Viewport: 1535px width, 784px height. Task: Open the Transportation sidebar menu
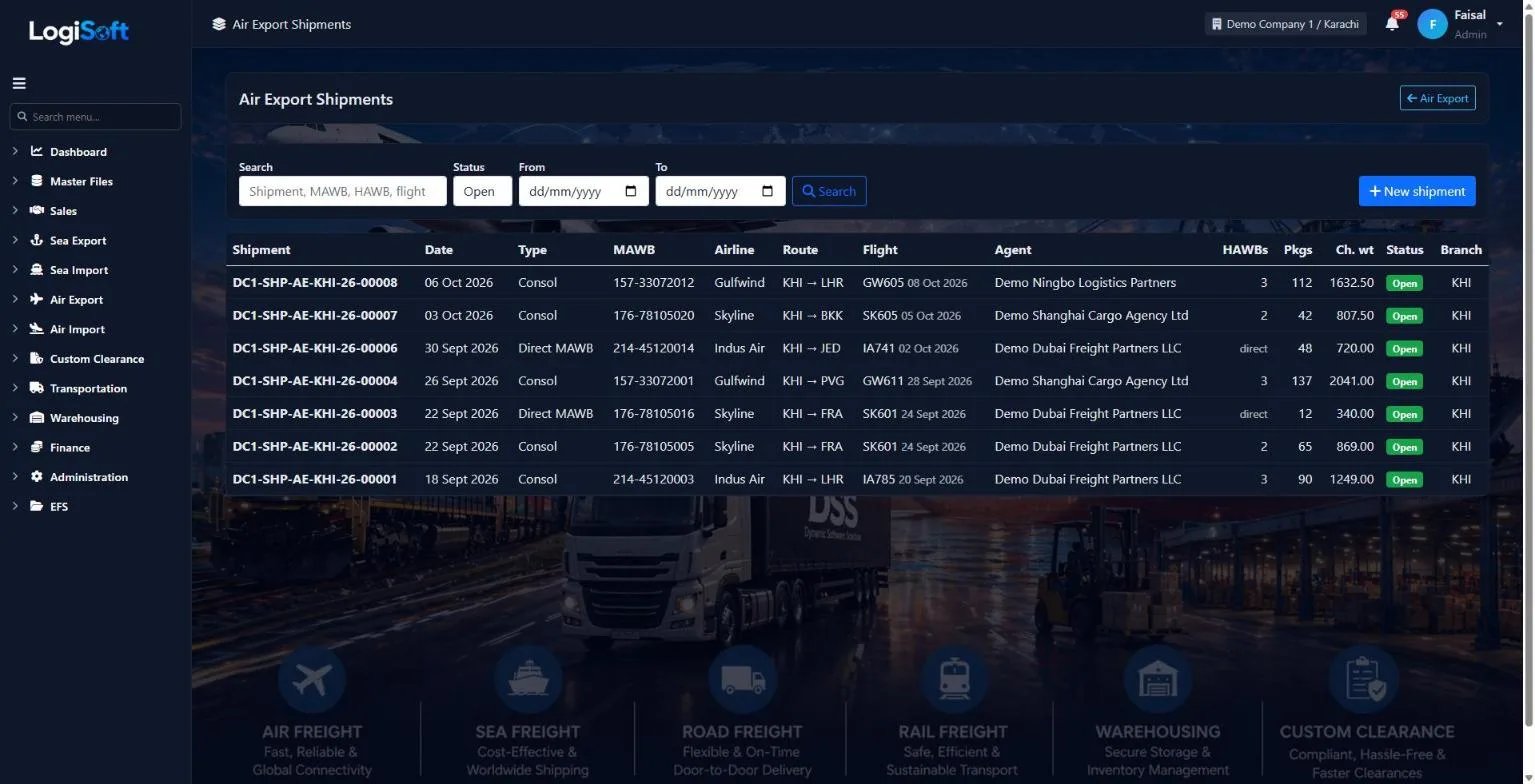coord(88,388)
